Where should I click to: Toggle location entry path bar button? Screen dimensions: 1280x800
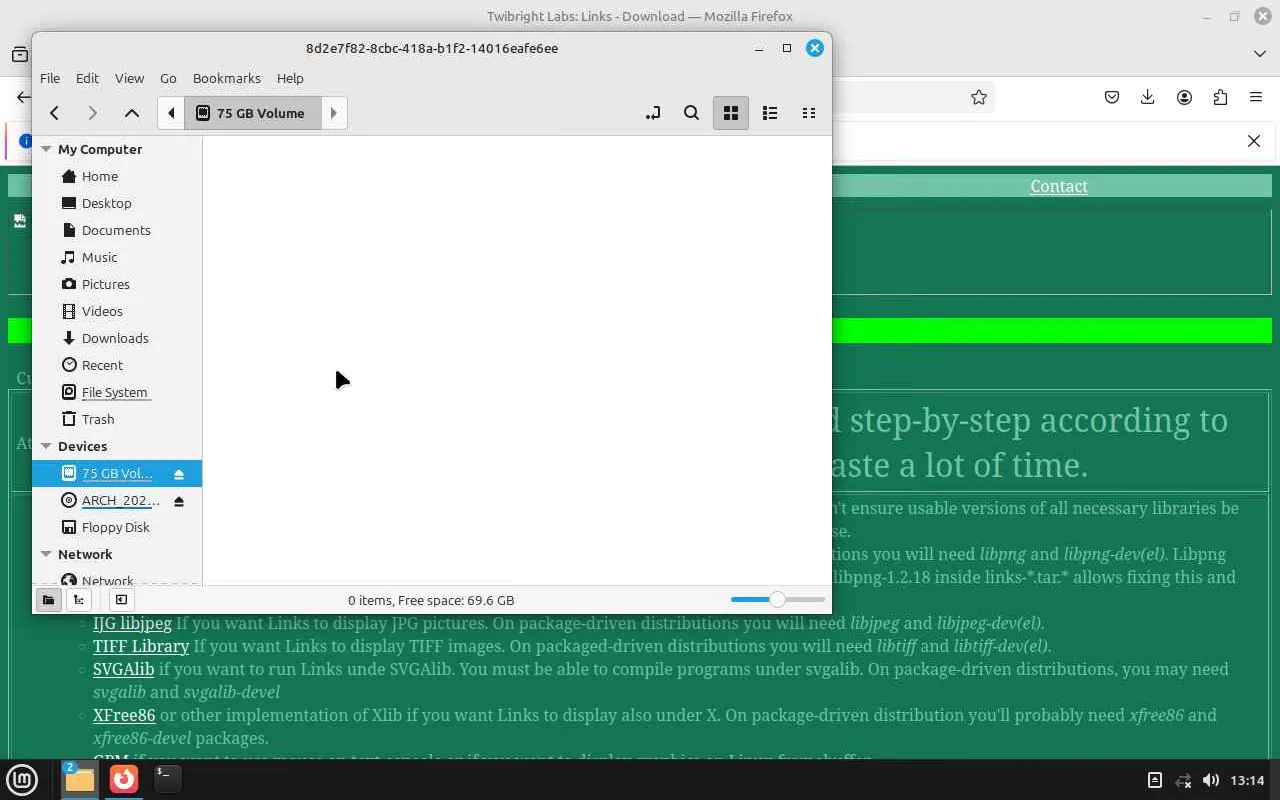[x=653, y=113]
